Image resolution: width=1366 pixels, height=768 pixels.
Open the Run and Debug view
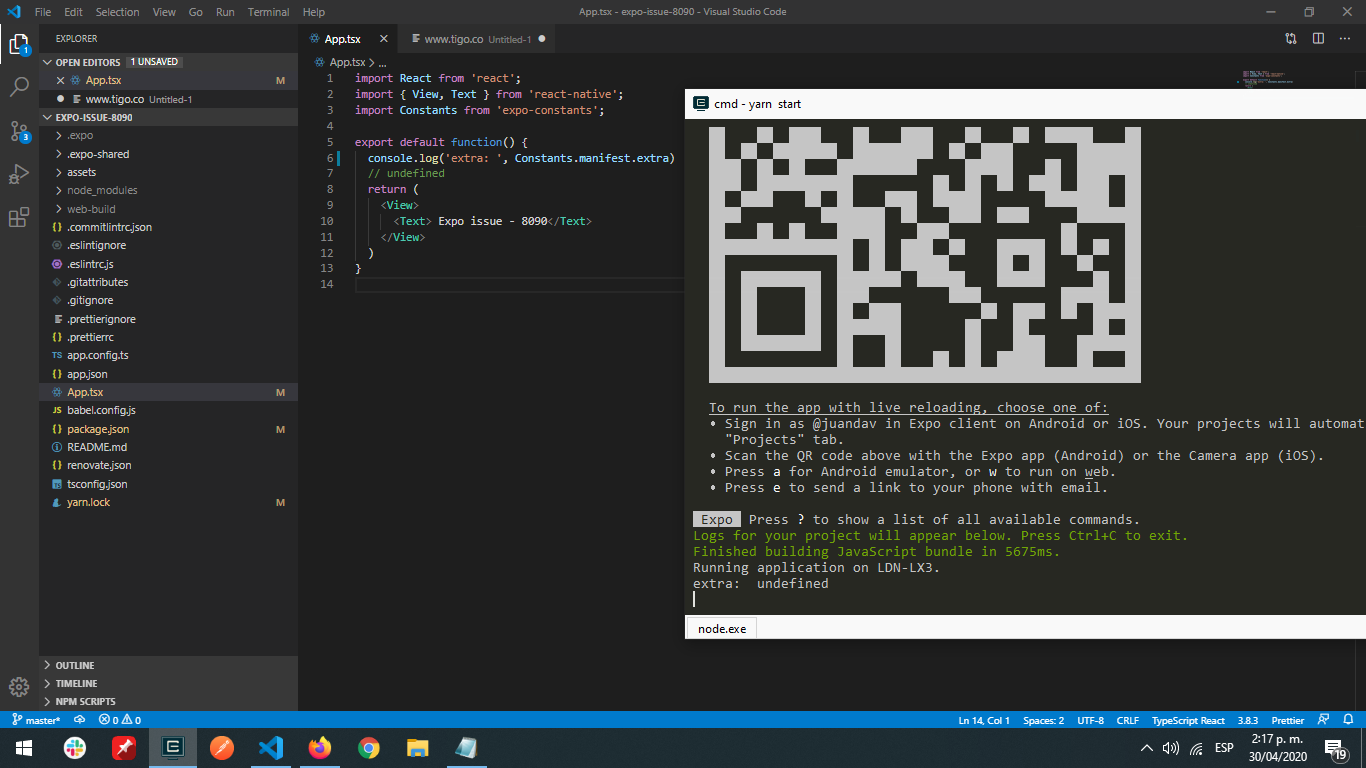click(18, 174)
